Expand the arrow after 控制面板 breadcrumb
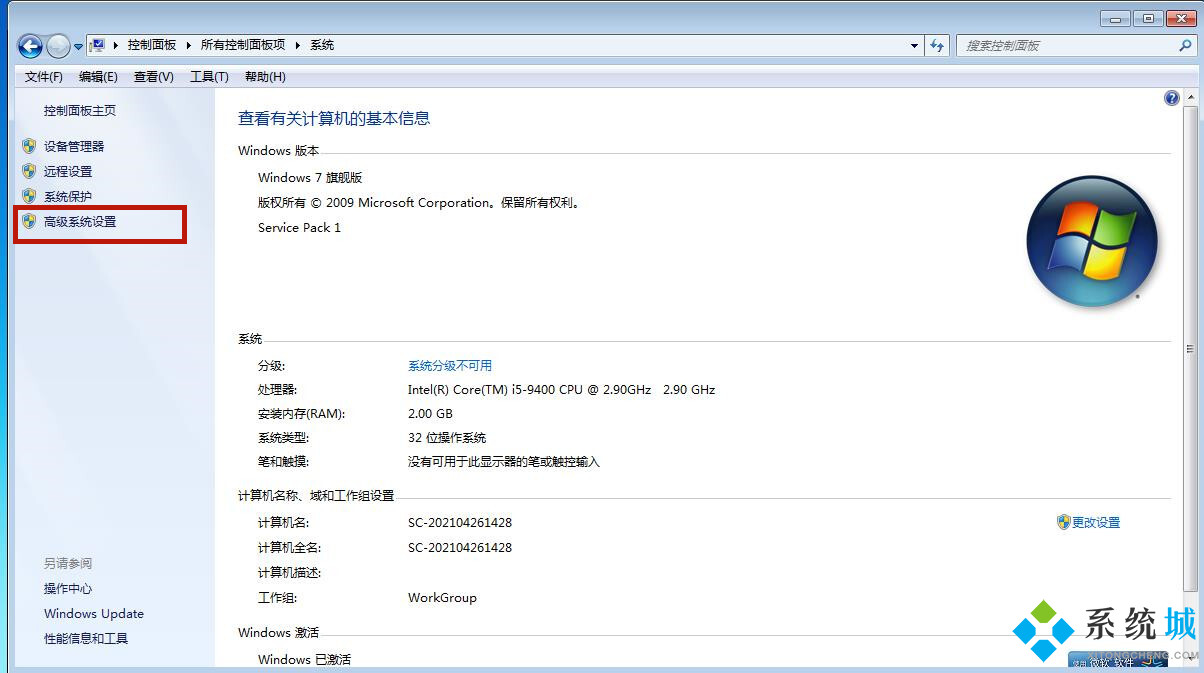Screen dimensions: 1204x673 tap(189, 46)
